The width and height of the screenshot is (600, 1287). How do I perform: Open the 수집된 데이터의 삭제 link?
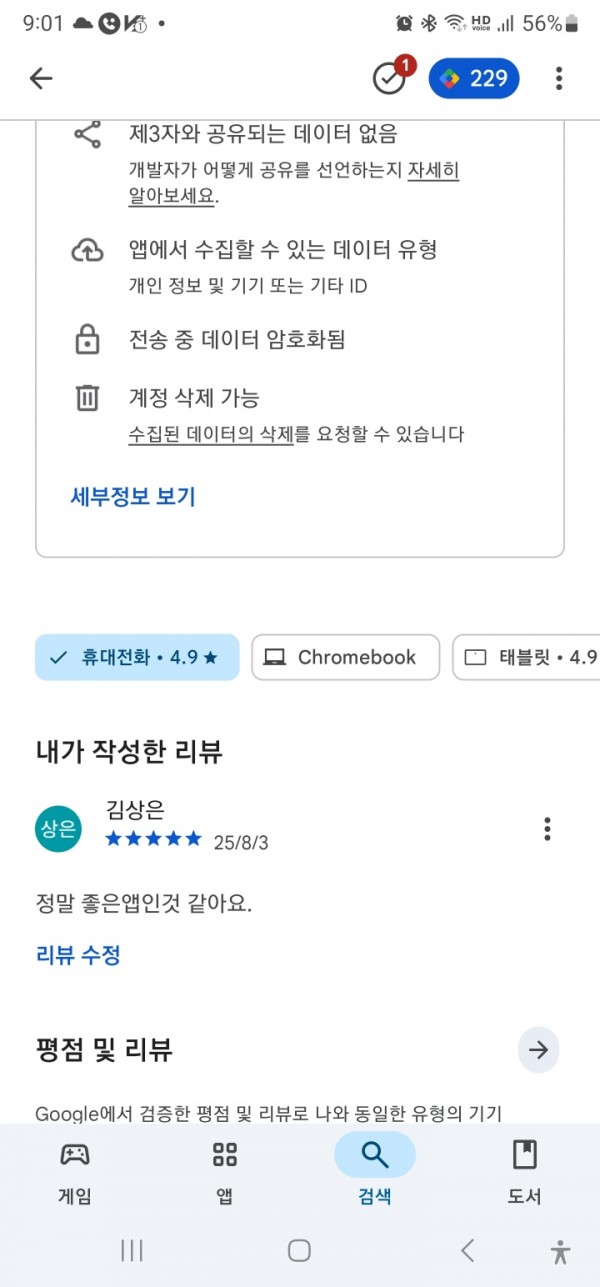pyautogui.click(x=211, y=434)
